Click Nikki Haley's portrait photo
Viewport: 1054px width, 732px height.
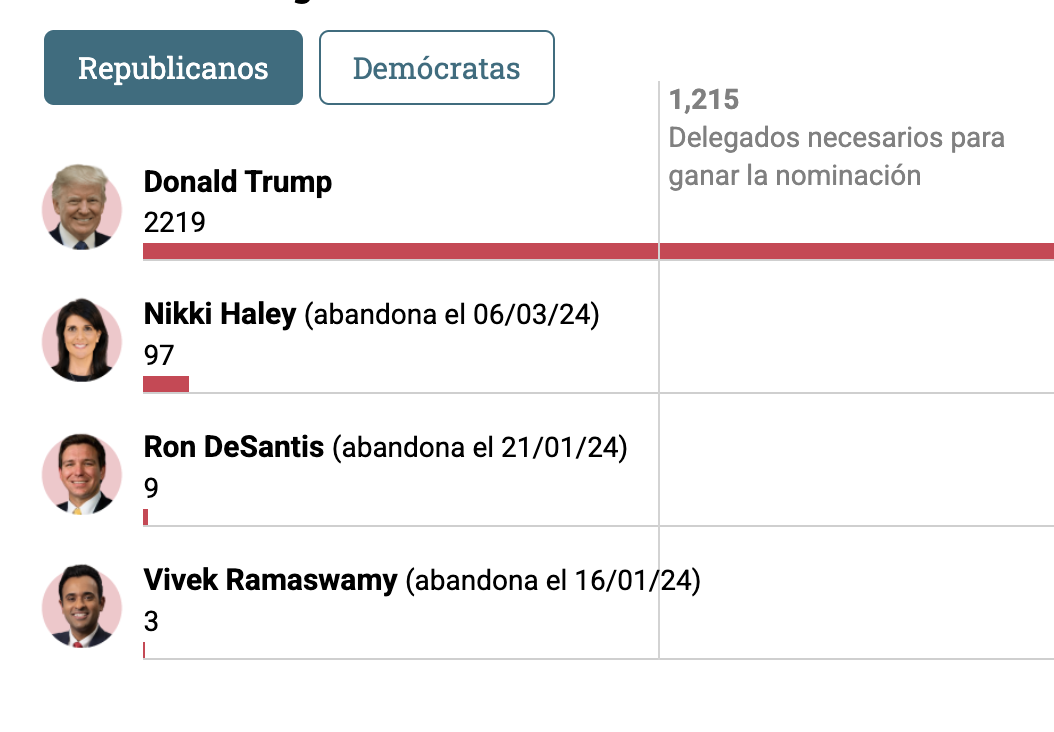[x=82, y=341]
